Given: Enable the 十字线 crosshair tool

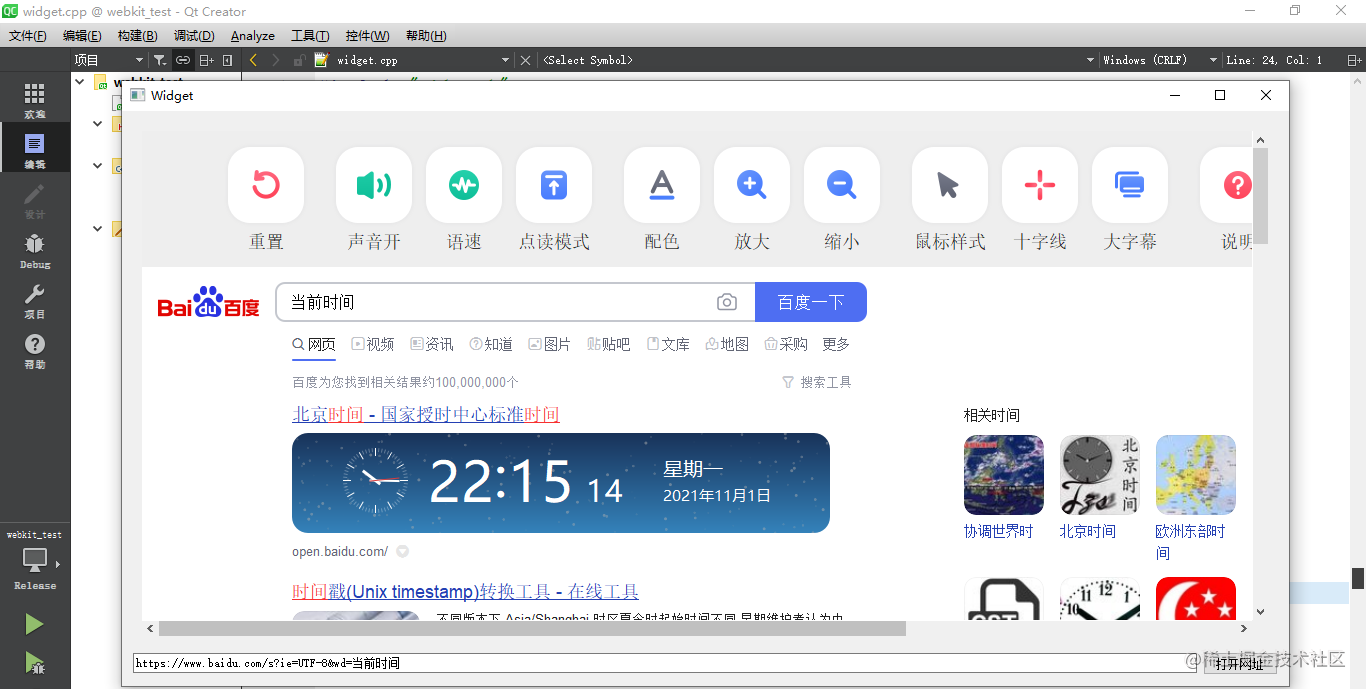Looking at the screenshot, I should point(1039,185).
